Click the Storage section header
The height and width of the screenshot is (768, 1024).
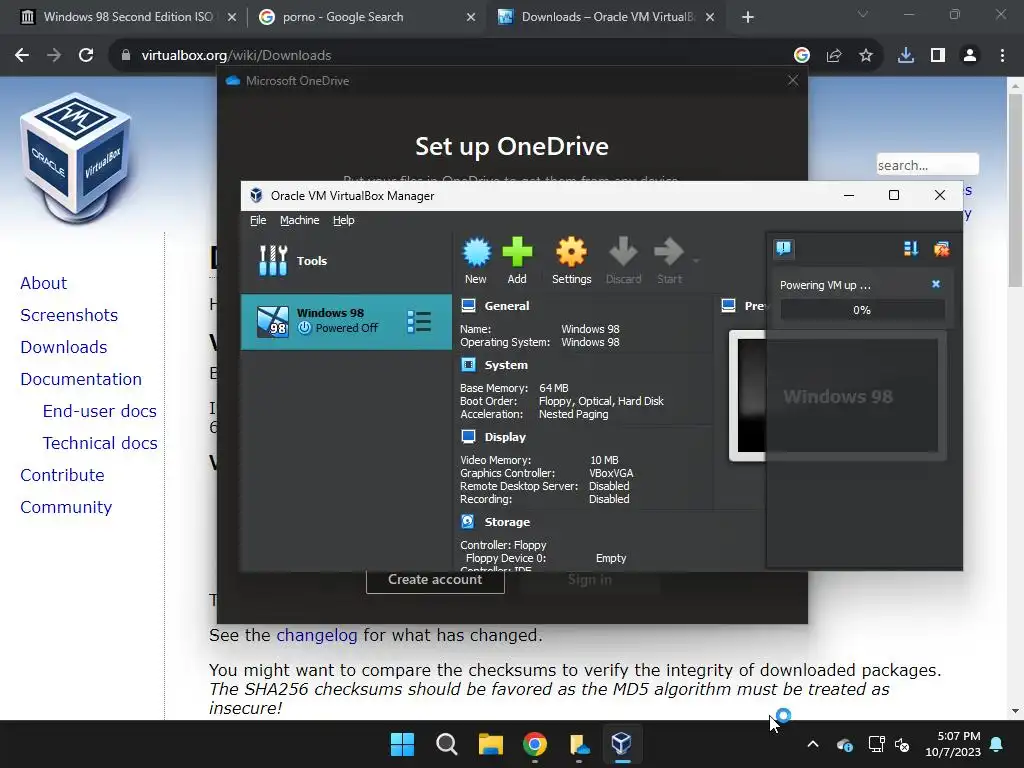pyautogui.click(x=507, y=522)
